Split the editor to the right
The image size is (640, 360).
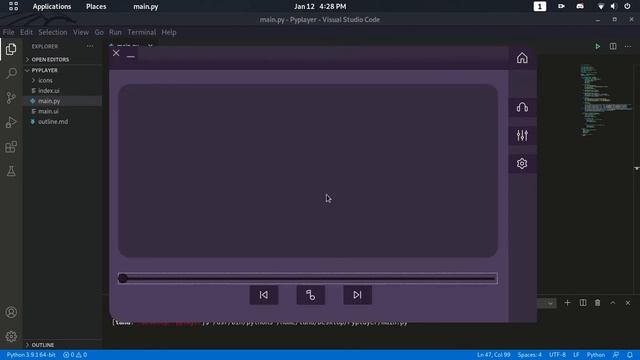click(613, 47)
